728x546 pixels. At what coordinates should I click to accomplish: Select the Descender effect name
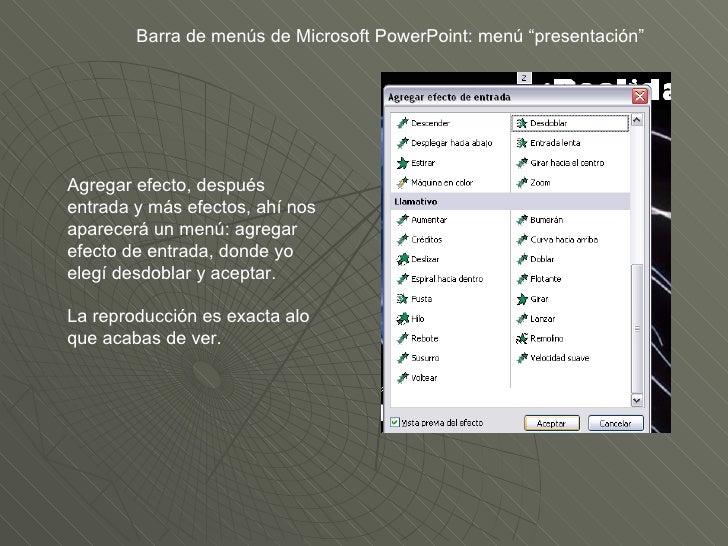pos(430,123)
